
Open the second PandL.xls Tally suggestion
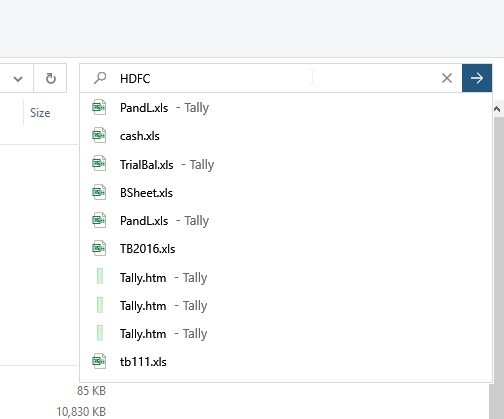(x=286, y=221)
